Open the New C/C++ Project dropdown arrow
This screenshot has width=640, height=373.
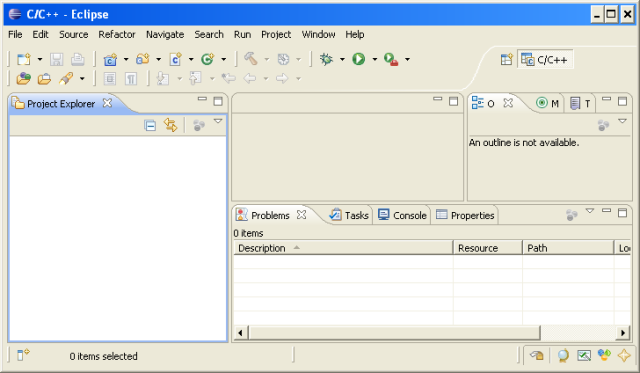click(x=126, y=60)
